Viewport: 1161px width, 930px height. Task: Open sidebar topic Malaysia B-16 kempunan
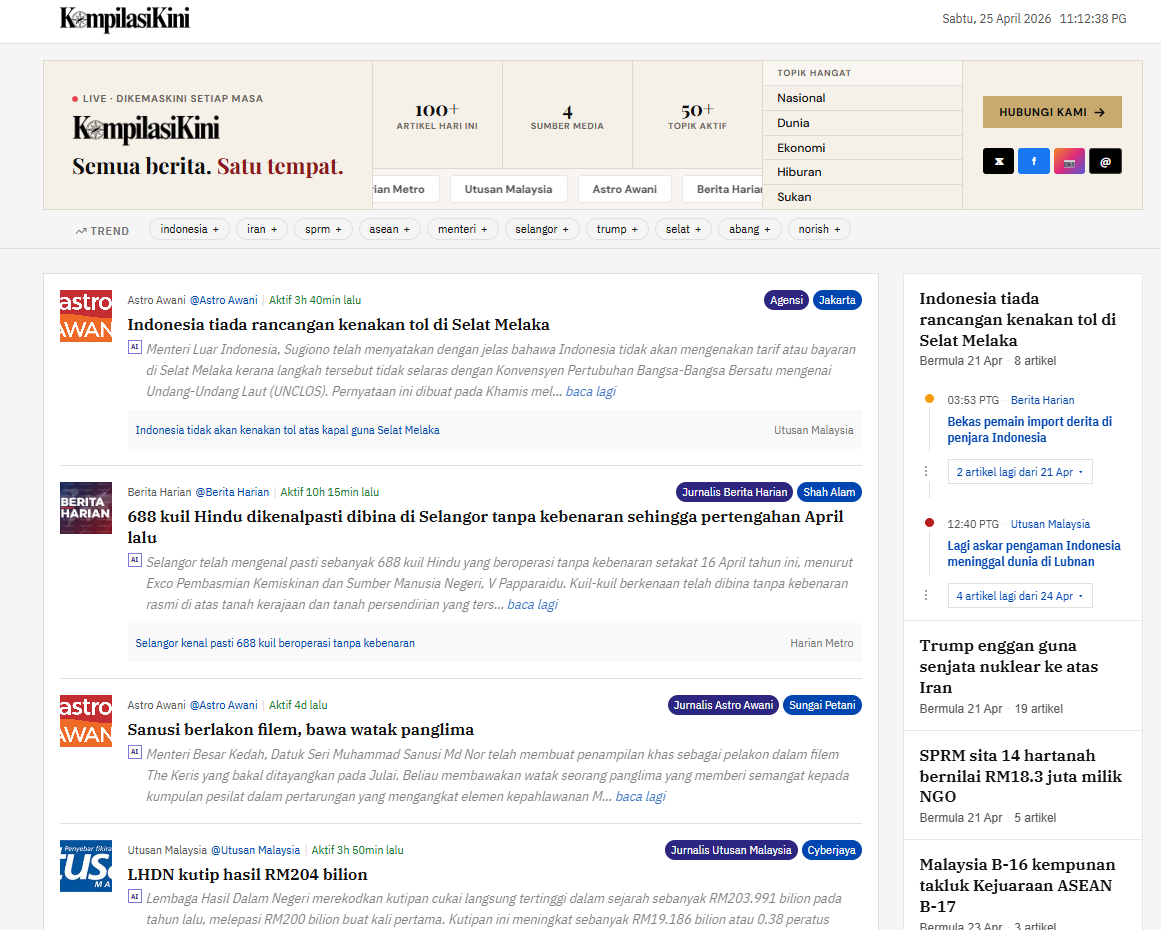(x=1017, y=885)
